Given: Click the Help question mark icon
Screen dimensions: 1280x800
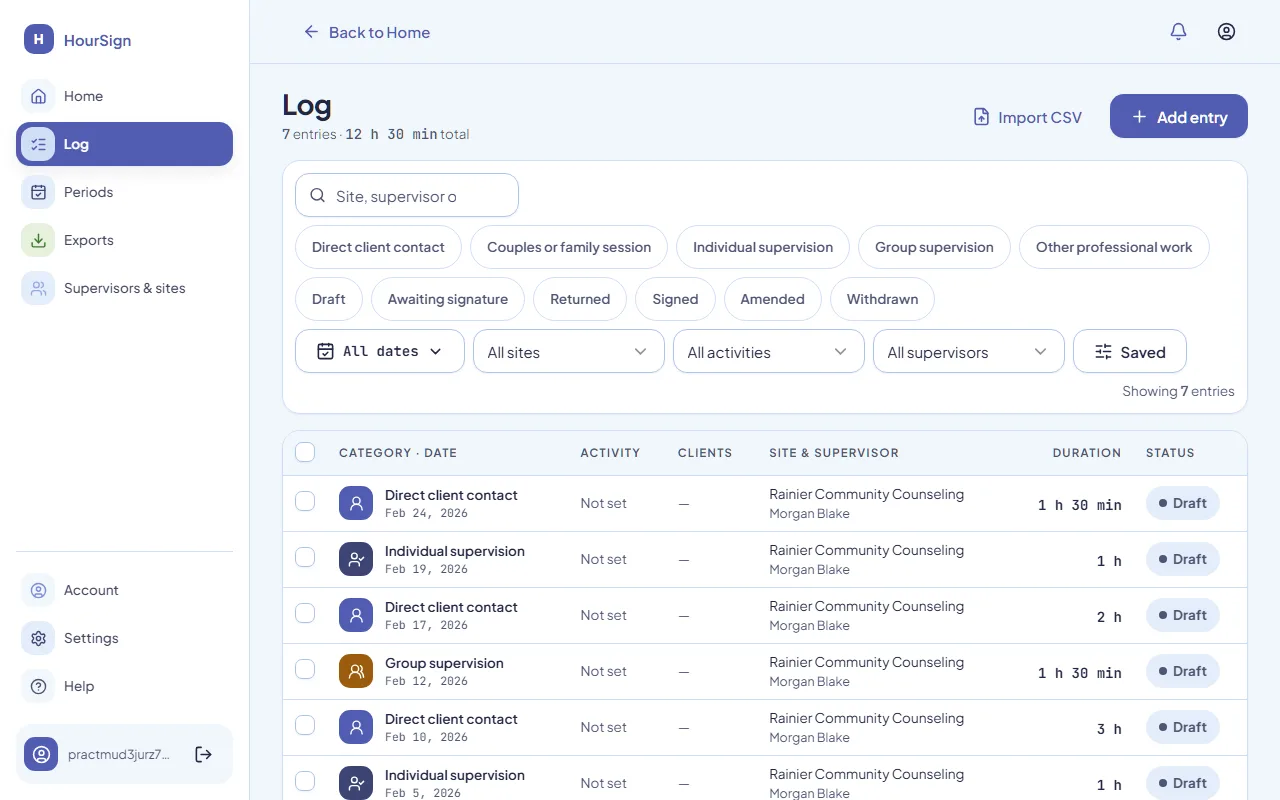Looking at the screenshot, I should (38, 686).
